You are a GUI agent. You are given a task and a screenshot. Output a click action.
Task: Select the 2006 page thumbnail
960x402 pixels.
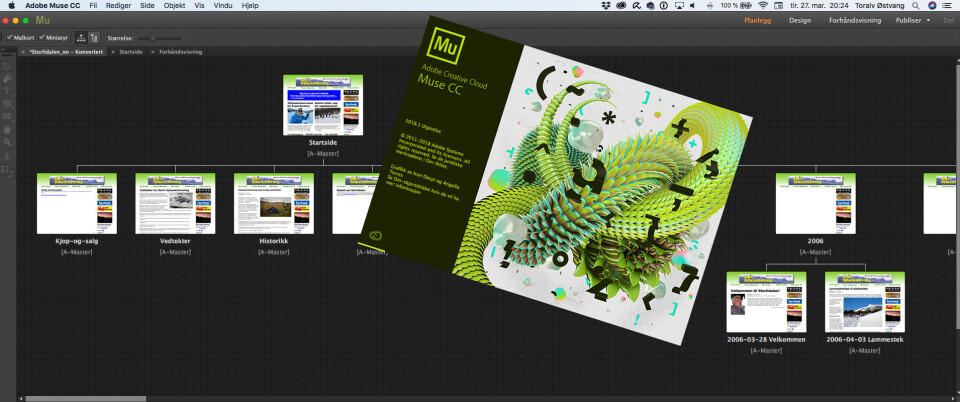(816, 203)
